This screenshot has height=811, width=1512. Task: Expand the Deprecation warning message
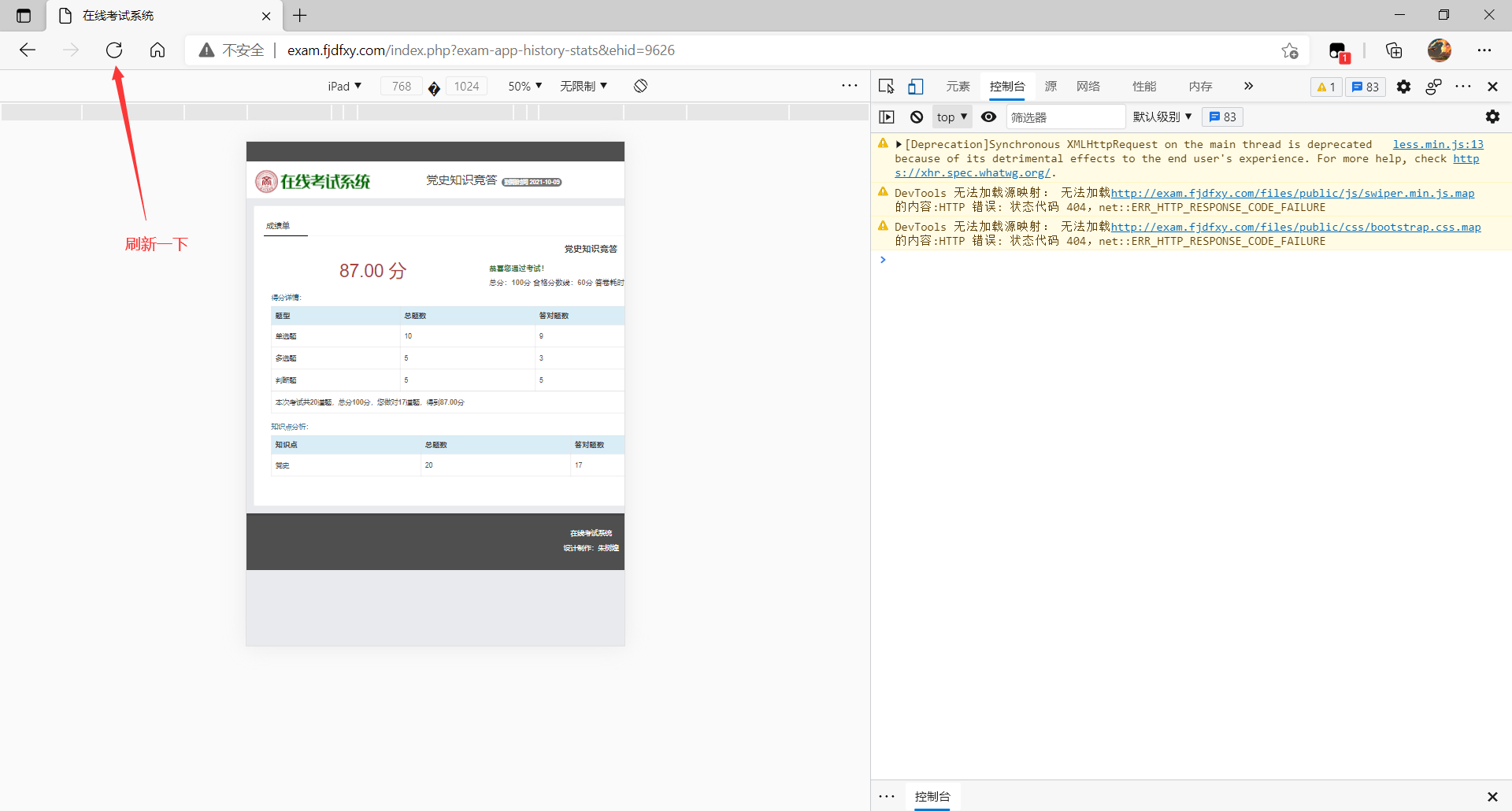[x=899, y=145]
